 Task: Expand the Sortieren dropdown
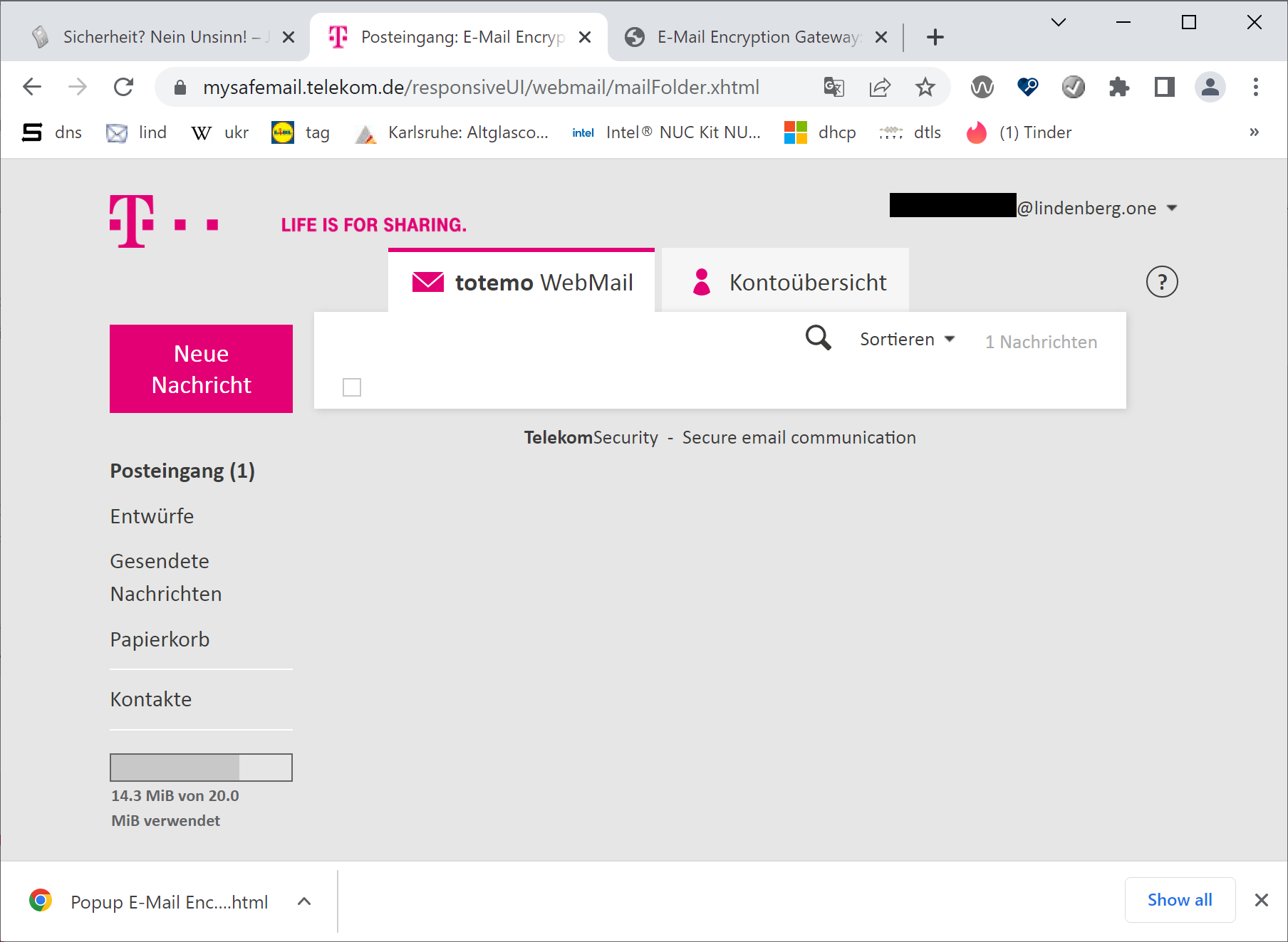point(907,340)
